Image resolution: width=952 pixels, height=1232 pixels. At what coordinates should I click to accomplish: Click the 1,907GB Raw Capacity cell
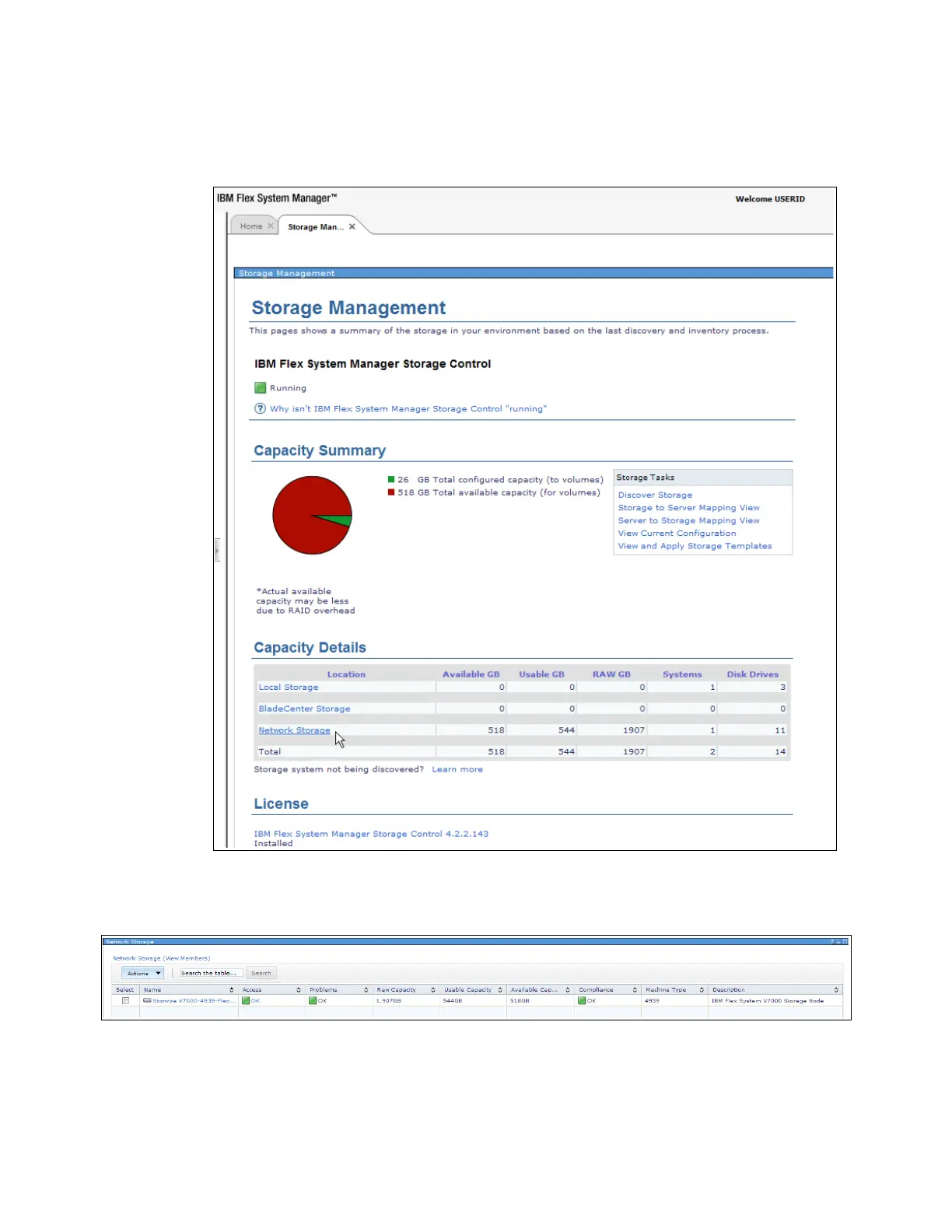pyautogui.click(x=406, y=1001)
